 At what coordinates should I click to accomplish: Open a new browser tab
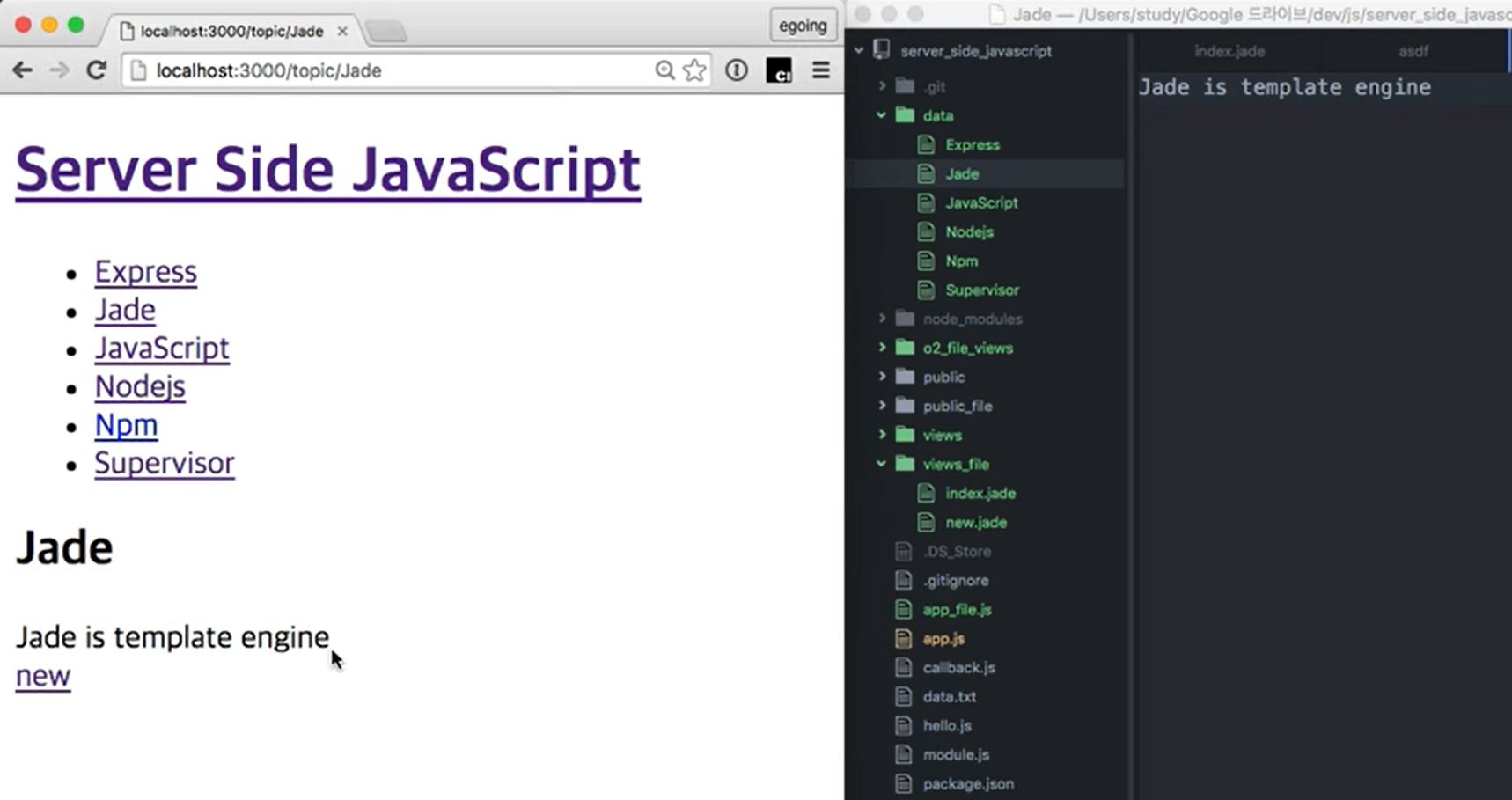point(386,33)
